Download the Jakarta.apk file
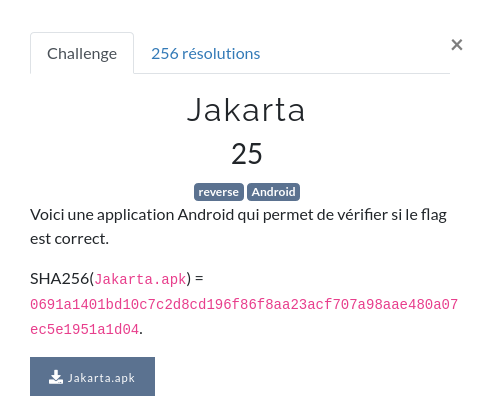 pos(92,376)
